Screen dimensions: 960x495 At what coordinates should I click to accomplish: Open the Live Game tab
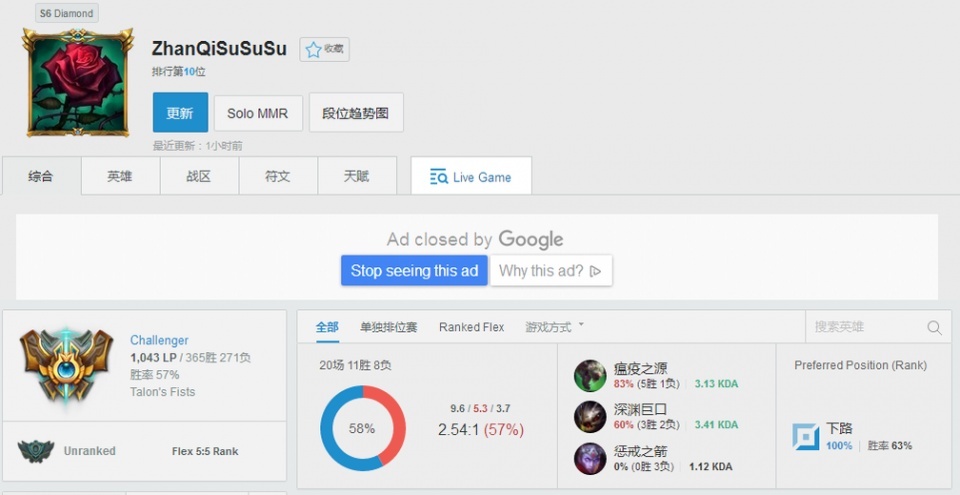471,177
